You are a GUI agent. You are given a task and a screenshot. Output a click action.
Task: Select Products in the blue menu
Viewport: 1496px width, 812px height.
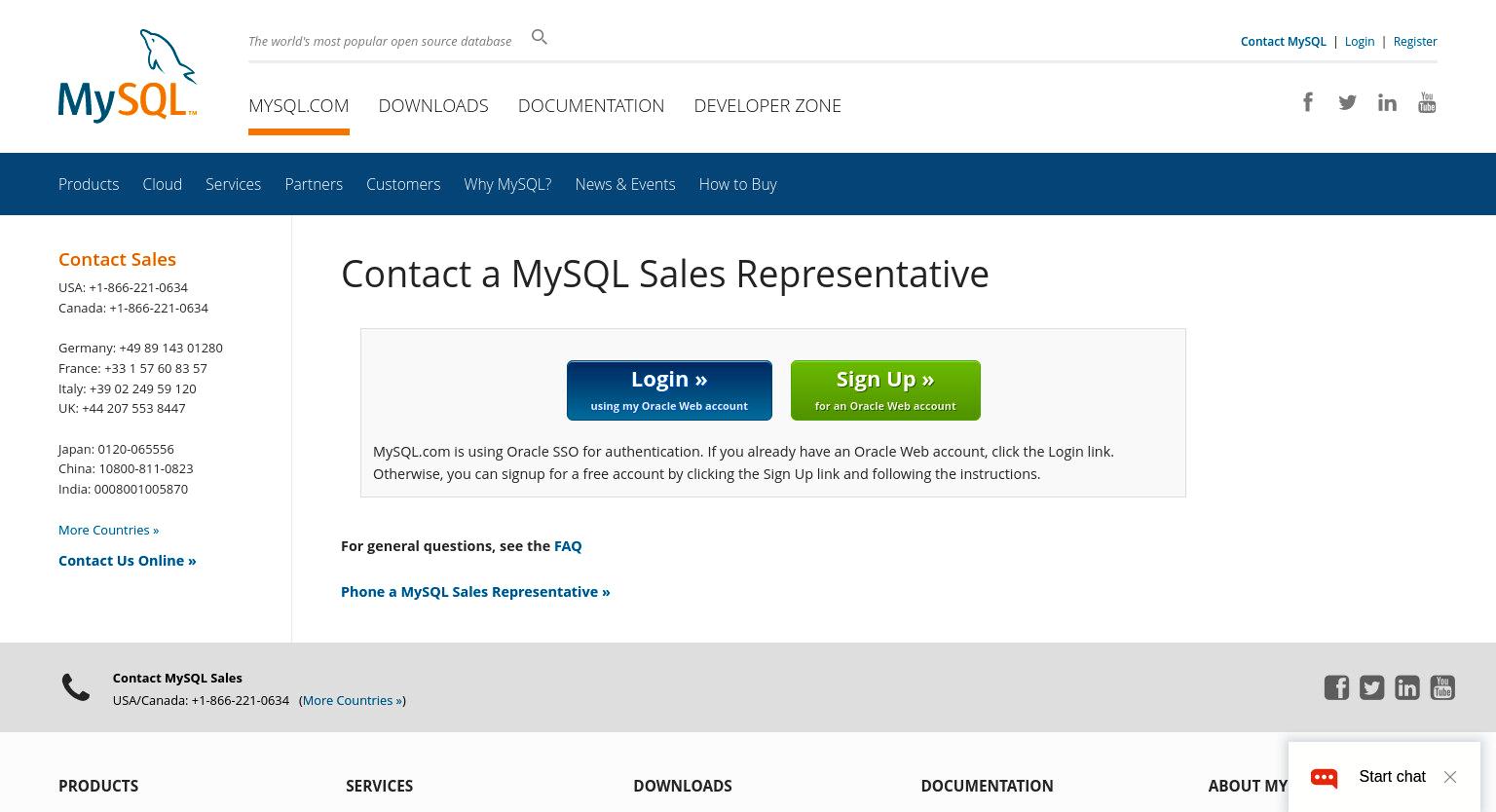tap(89, 184)
